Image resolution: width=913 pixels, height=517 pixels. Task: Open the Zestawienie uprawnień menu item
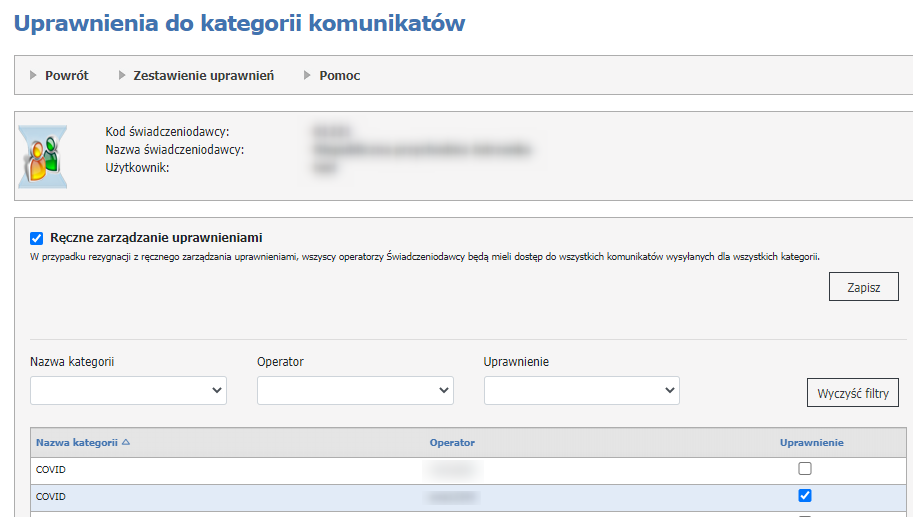(x=203, y=75)
